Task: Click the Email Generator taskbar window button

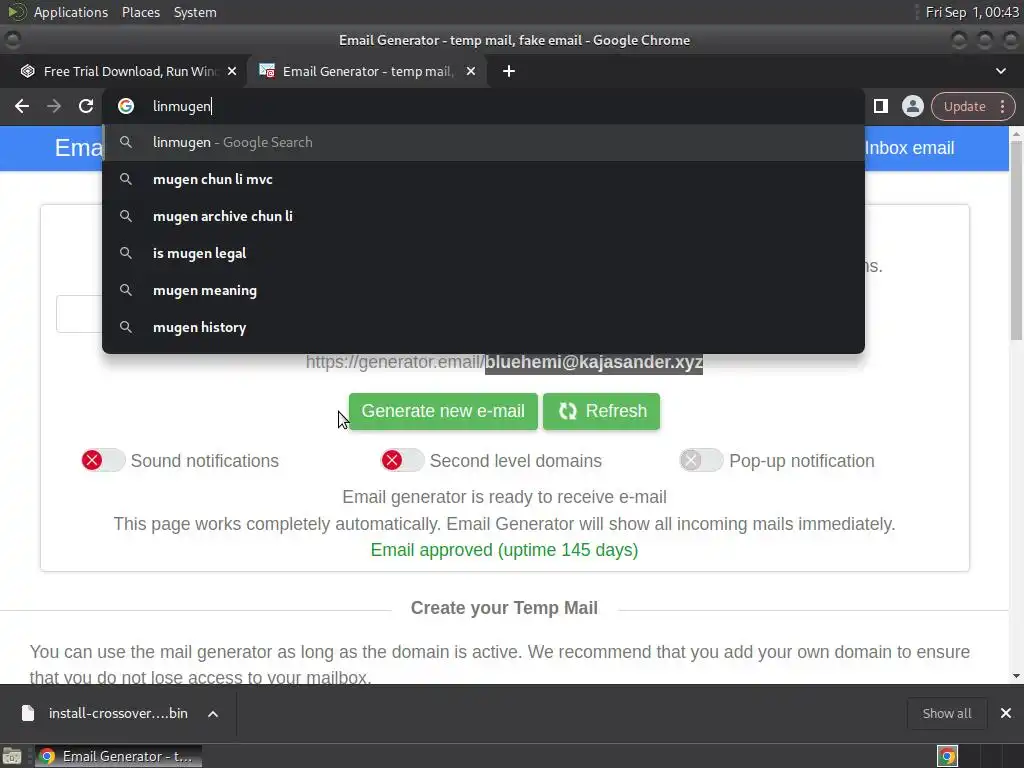Action: pyautogui.click(x=118, y=756)
